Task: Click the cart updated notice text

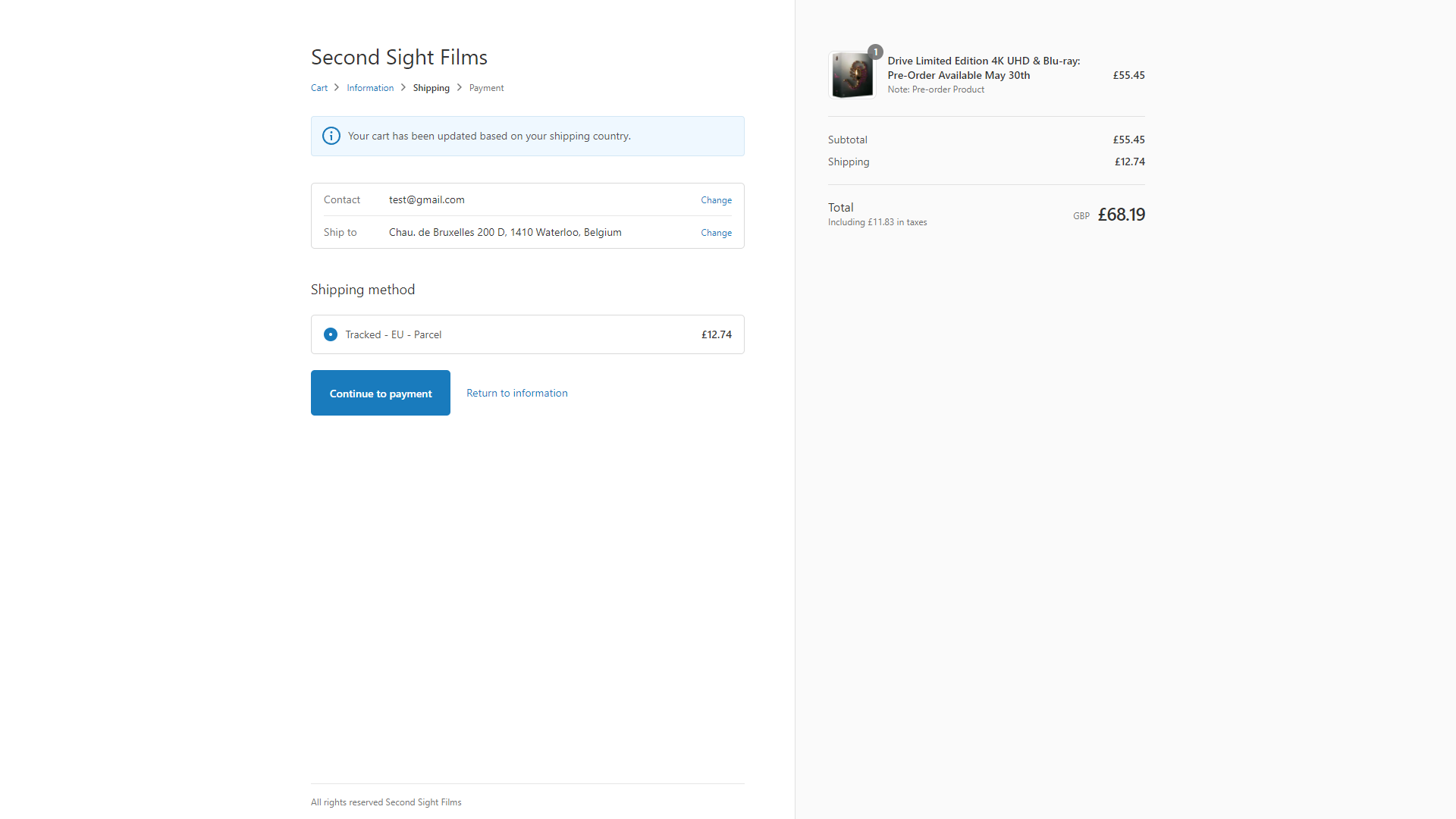Action: click(489, 136)
